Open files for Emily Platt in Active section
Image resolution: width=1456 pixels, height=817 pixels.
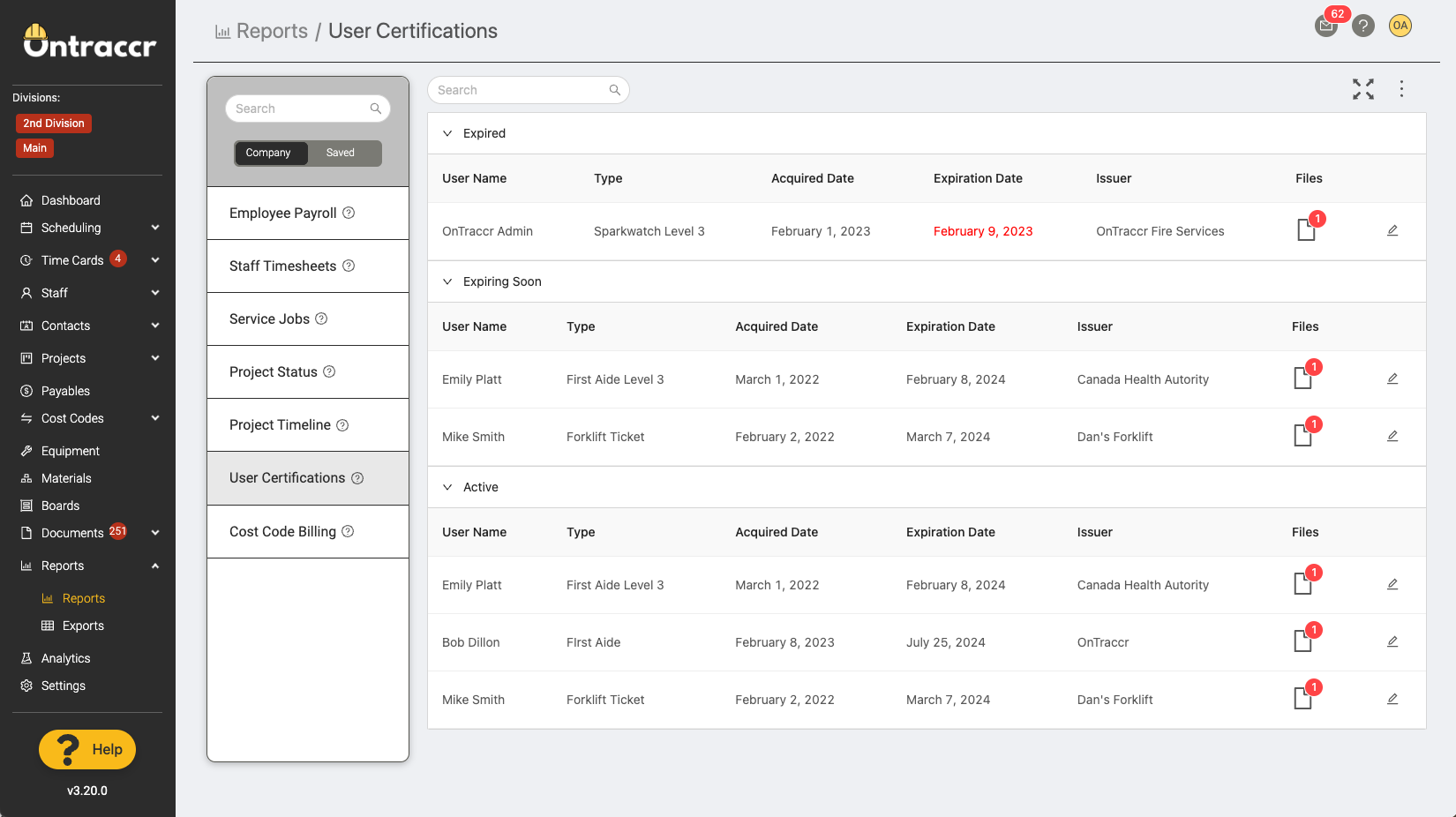[1302, 584]
